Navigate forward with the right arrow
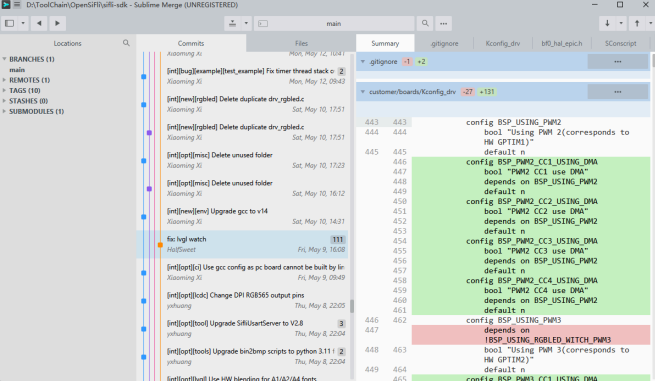The height and width of the screenshot is (382, 655). [x=58, y=23]
